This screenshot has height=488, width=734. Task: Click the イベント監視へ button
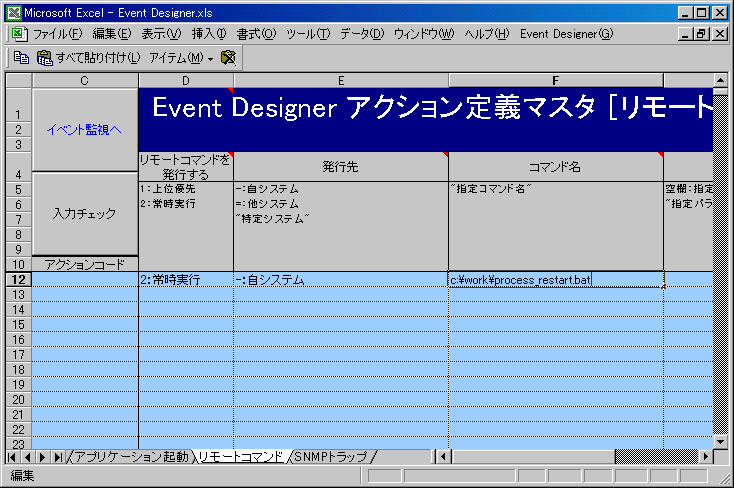pyautogui.click(x=84, y=130)
